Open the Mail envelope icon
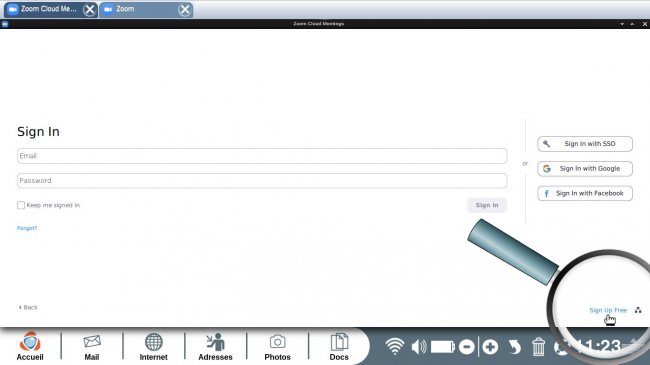Screen dimensions: 650x365 click(x=92, y=346)
